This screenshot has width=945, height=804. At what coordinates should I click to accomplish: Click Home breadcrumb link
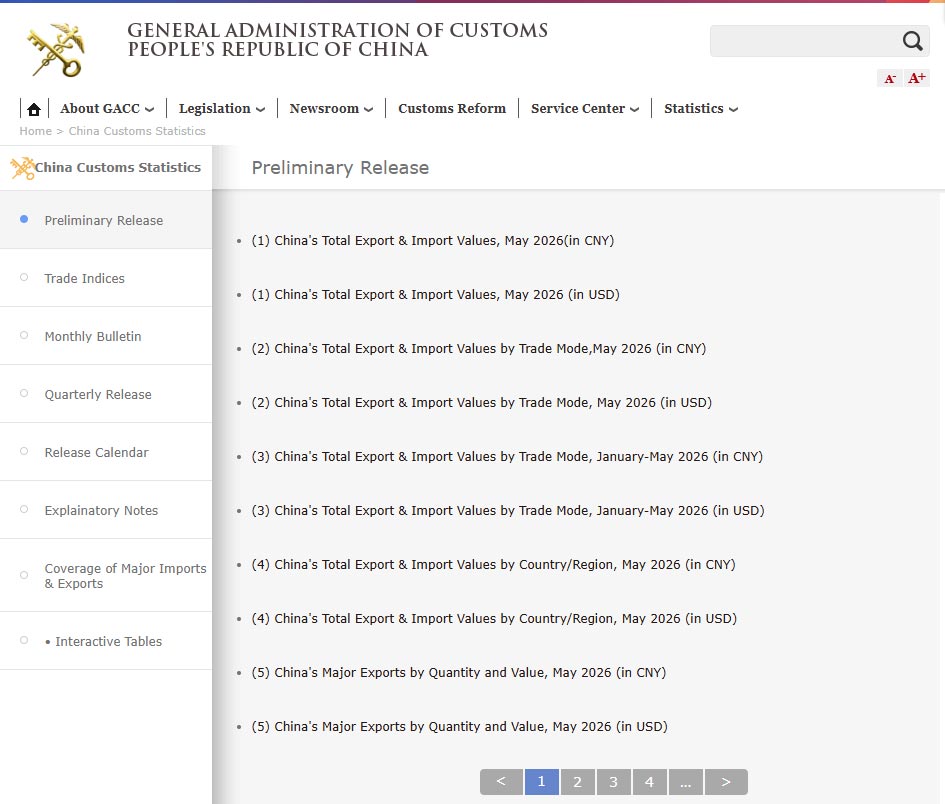click(36, 131)
